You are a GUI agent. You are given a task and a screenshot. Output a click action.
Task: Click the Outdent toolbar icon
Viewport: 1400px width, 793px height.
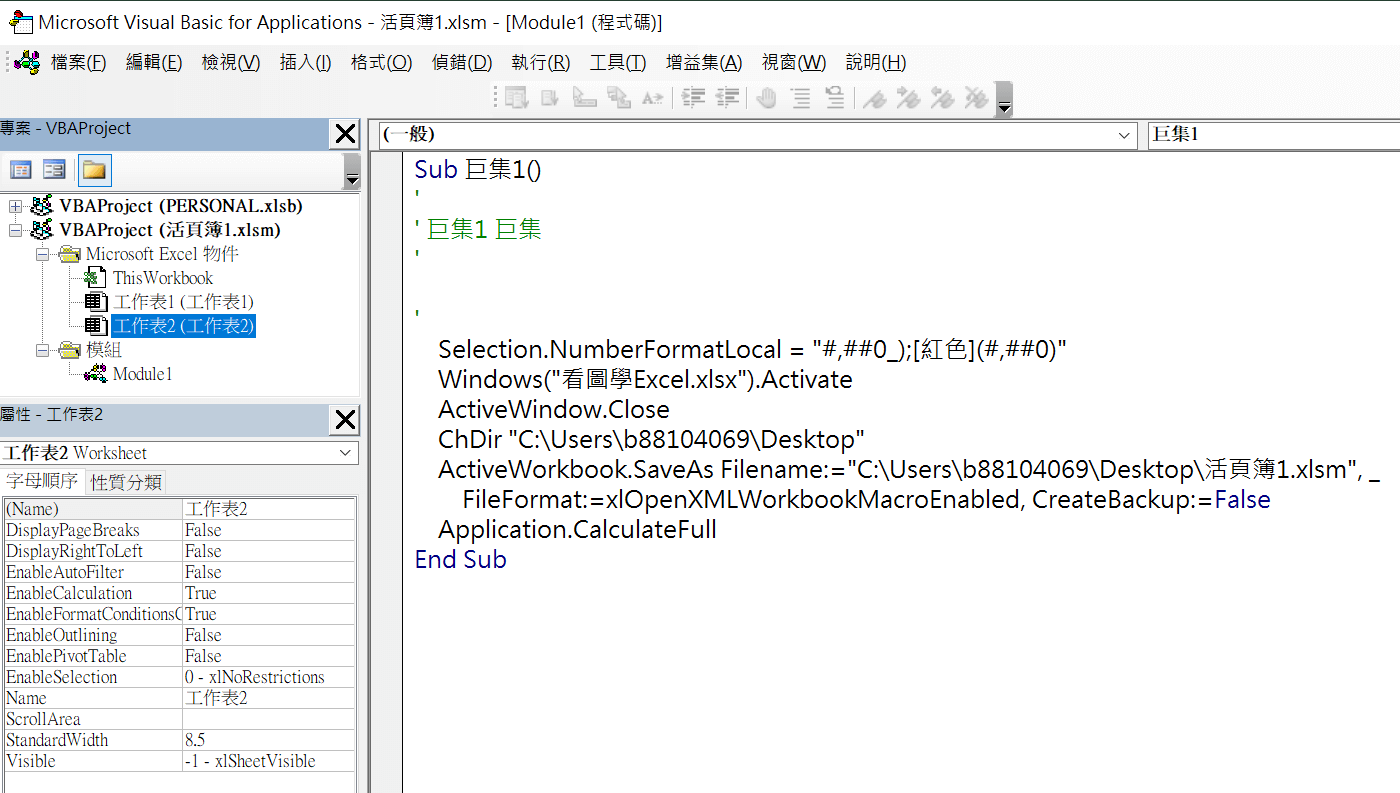click(x=727, y=97)
